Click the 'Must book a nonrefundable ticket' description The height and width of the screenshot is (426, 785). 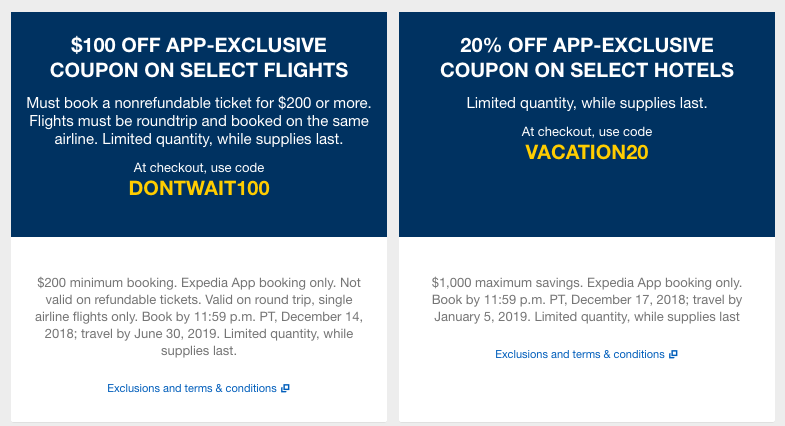tap(199, 119)
